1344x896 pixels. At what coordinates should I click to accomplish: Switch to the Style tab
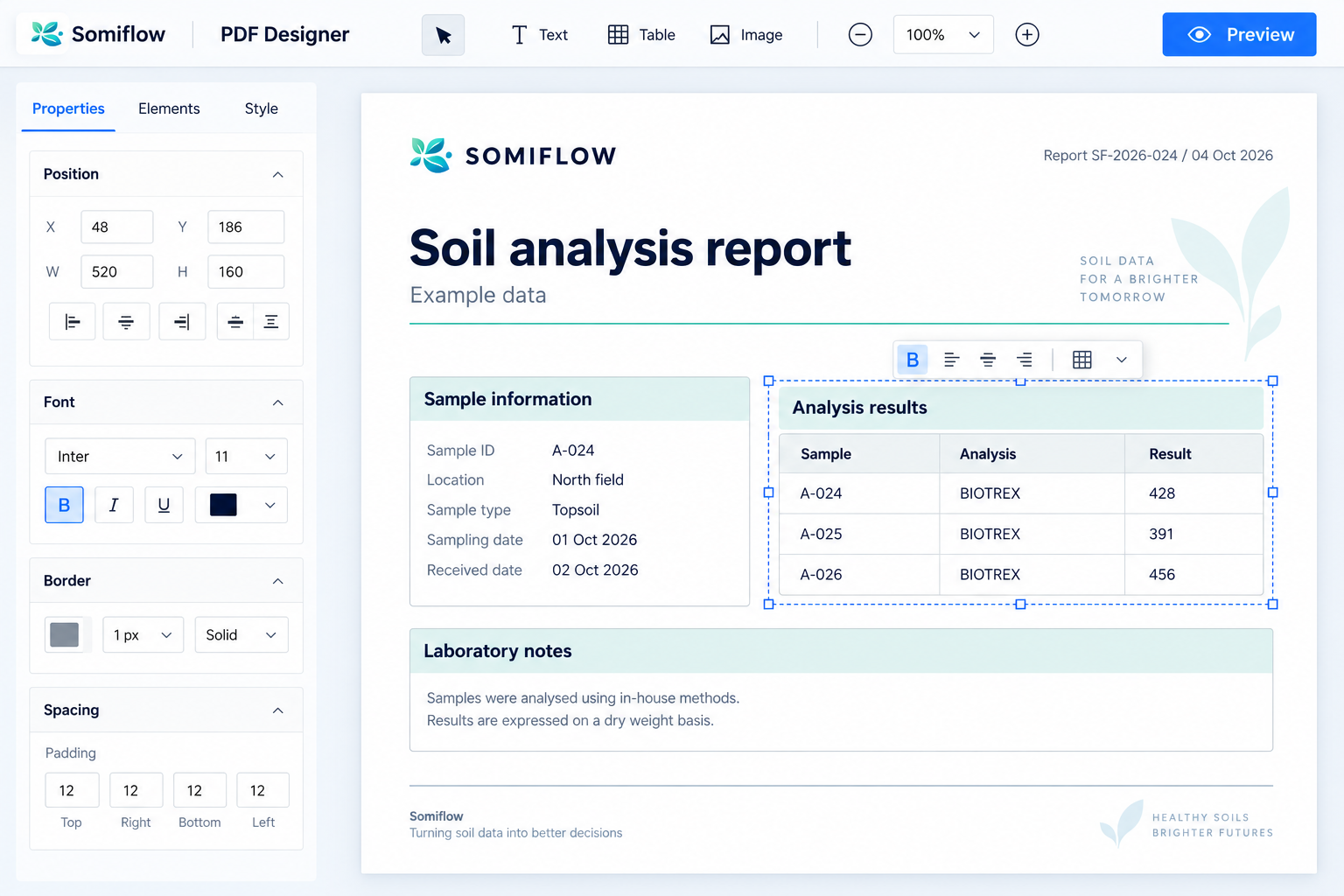click(261, 108)
